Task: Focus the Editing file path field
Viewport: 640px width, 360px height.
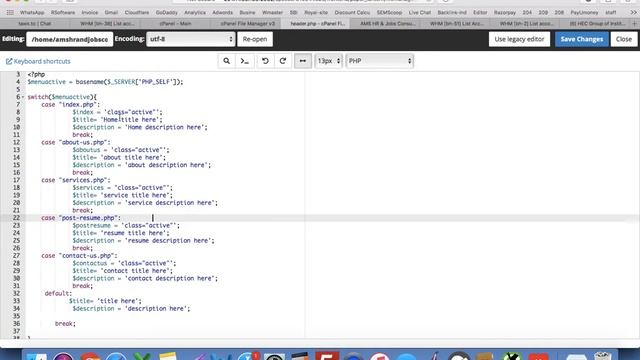Action: (70, 39)
